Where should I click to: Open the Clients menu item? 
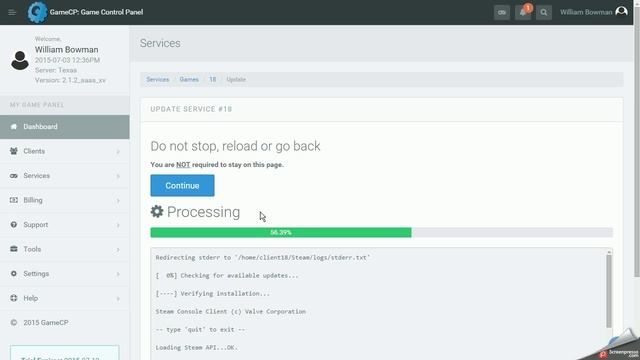(64, 151)
